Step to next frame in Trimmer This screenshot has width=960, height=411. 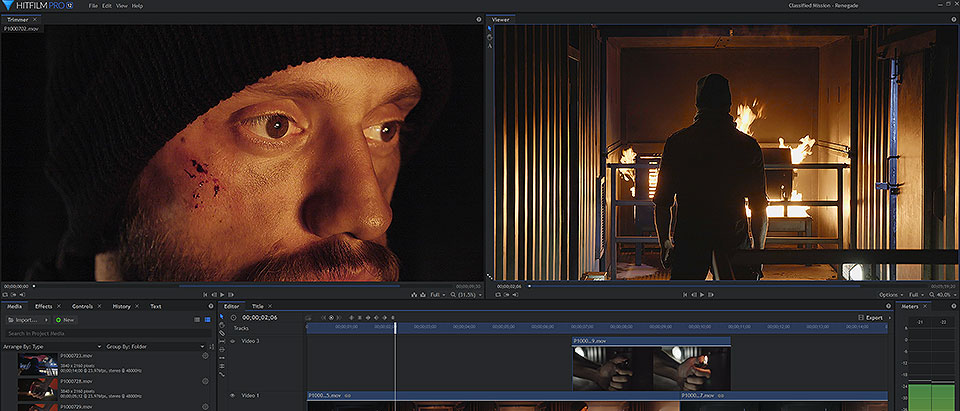231,295
